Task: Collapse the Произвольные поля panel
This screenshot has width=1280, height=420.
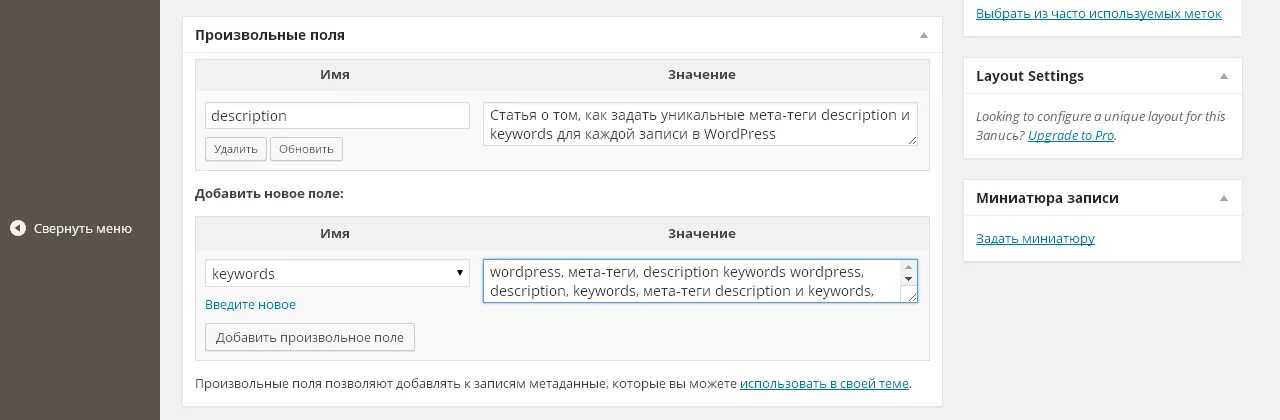Action: 923,35
